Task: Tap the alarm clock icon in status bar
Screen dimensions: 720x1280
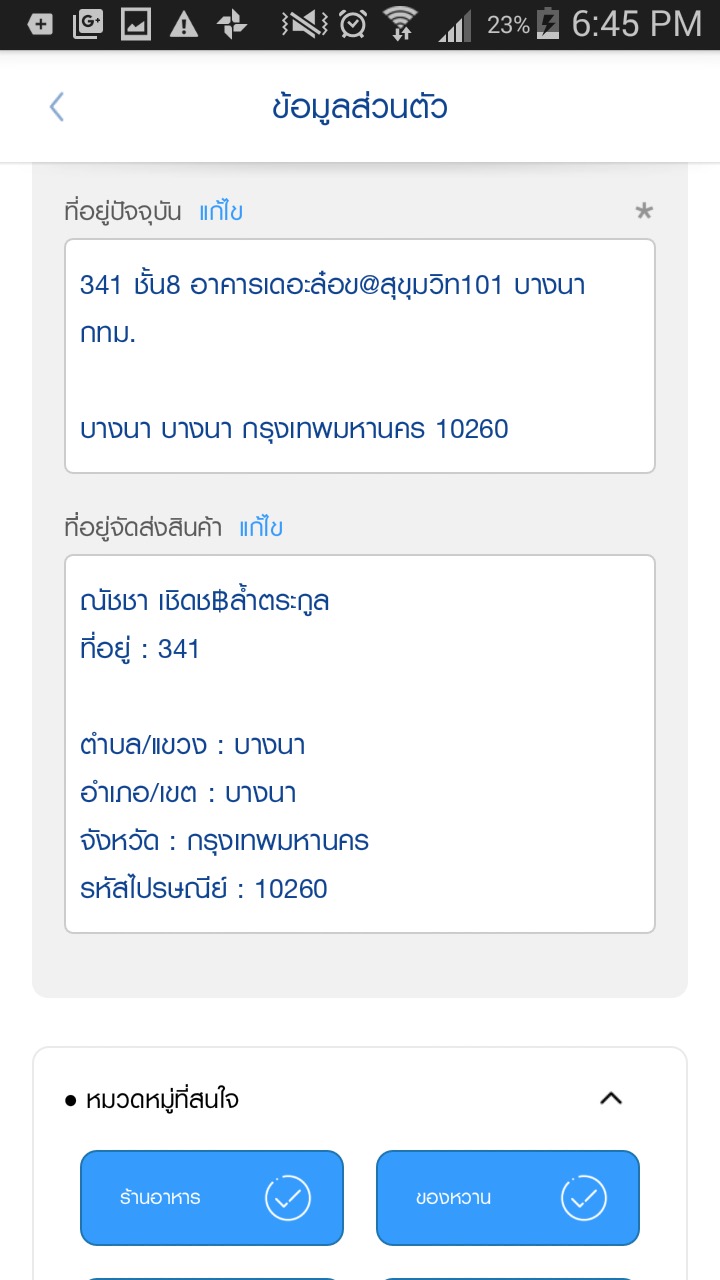Action: pyautogui.click(x=353, y=25)
